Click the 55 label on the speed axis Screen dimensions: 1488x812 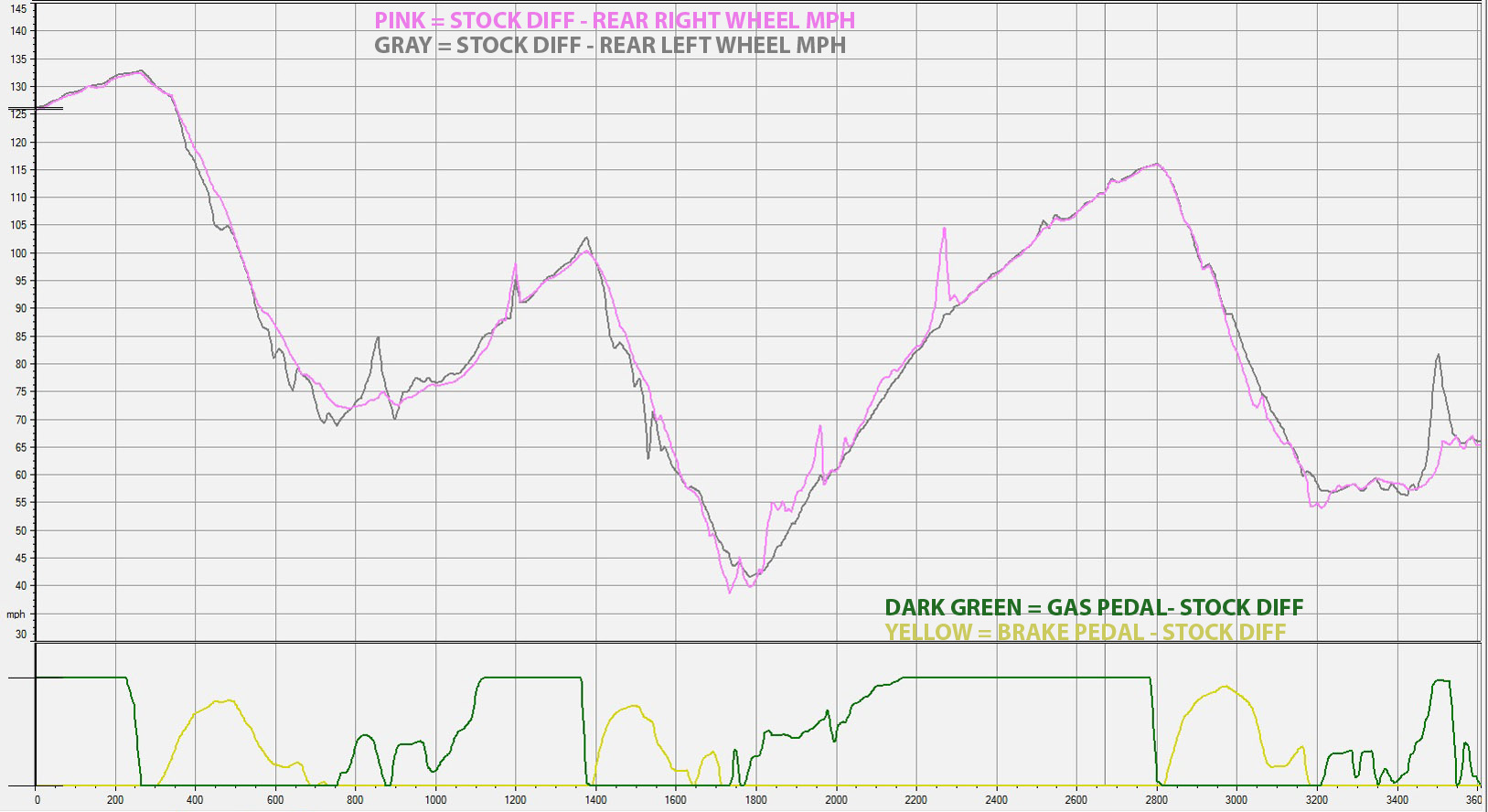[21, 502]
